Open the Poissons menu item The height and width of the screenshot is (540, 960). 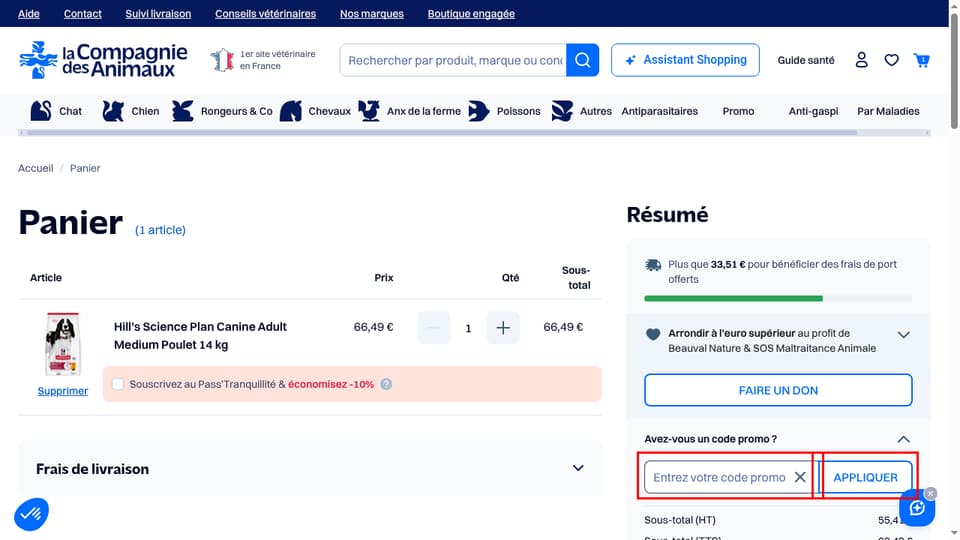click(x=519, y=111)
